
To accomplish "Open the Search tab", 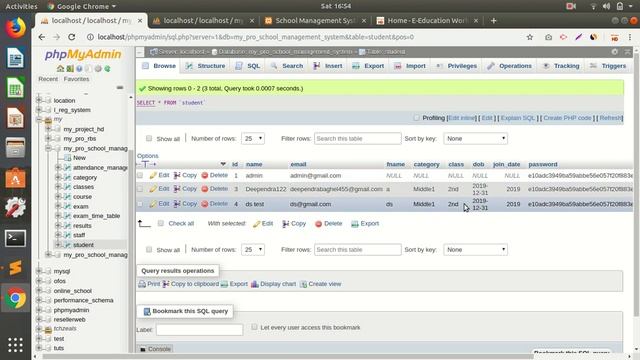I will click(x=287, y=66).
